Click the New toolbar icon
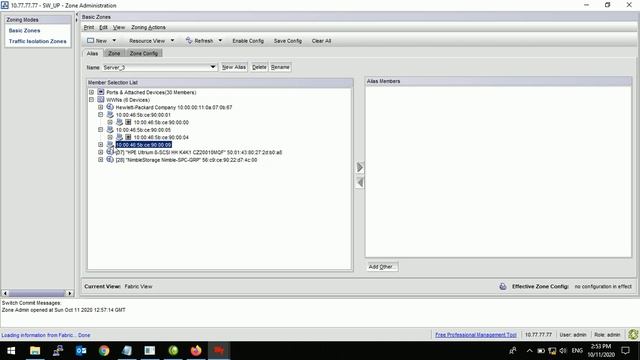 (91, 40)
